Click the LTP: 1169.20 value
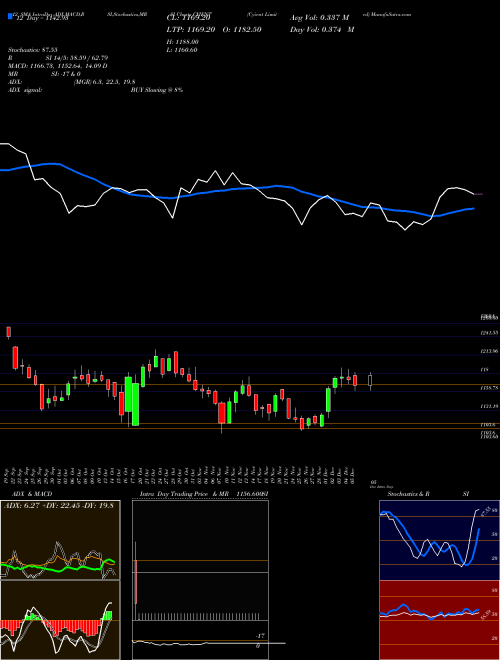 [191, 30]
